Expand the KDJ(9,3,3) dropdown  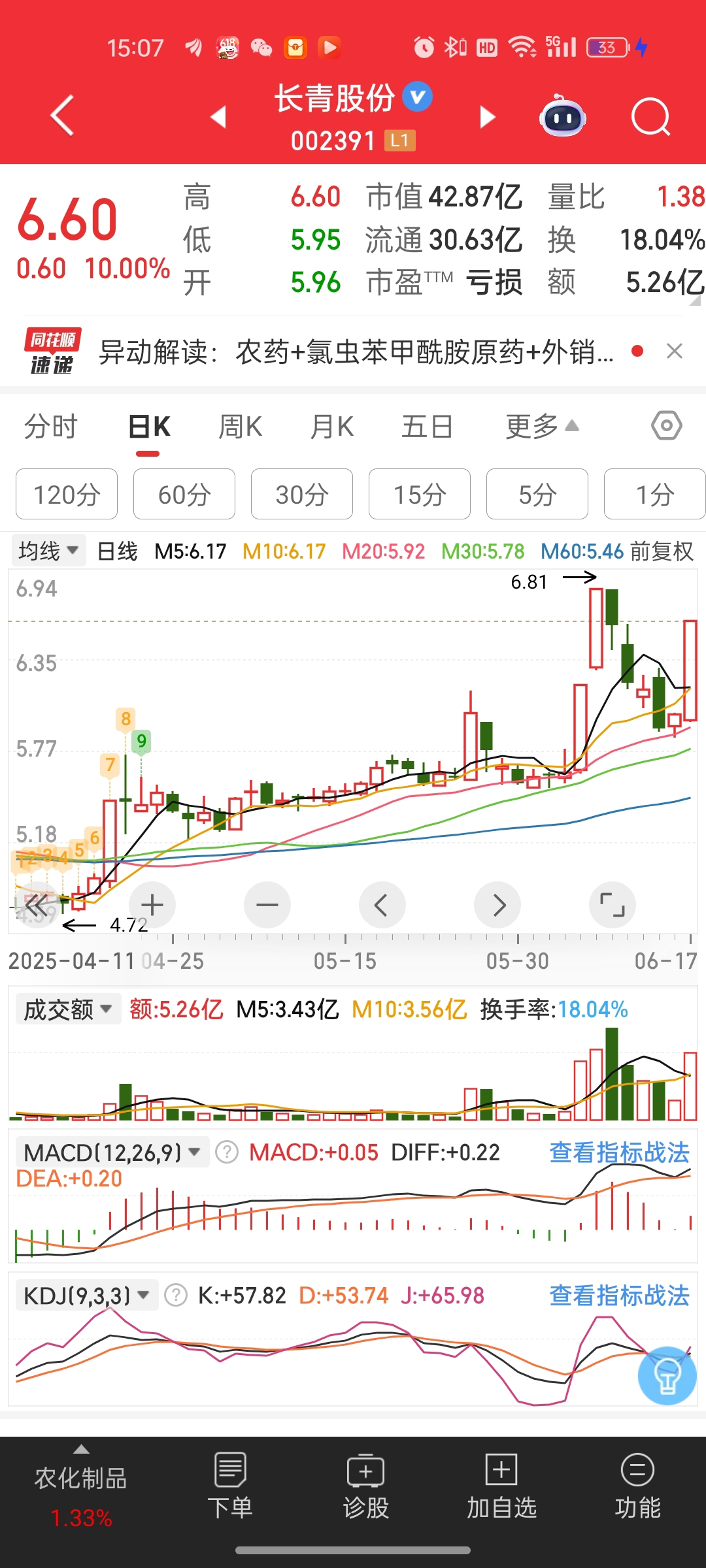click(x=87, y=1295)
